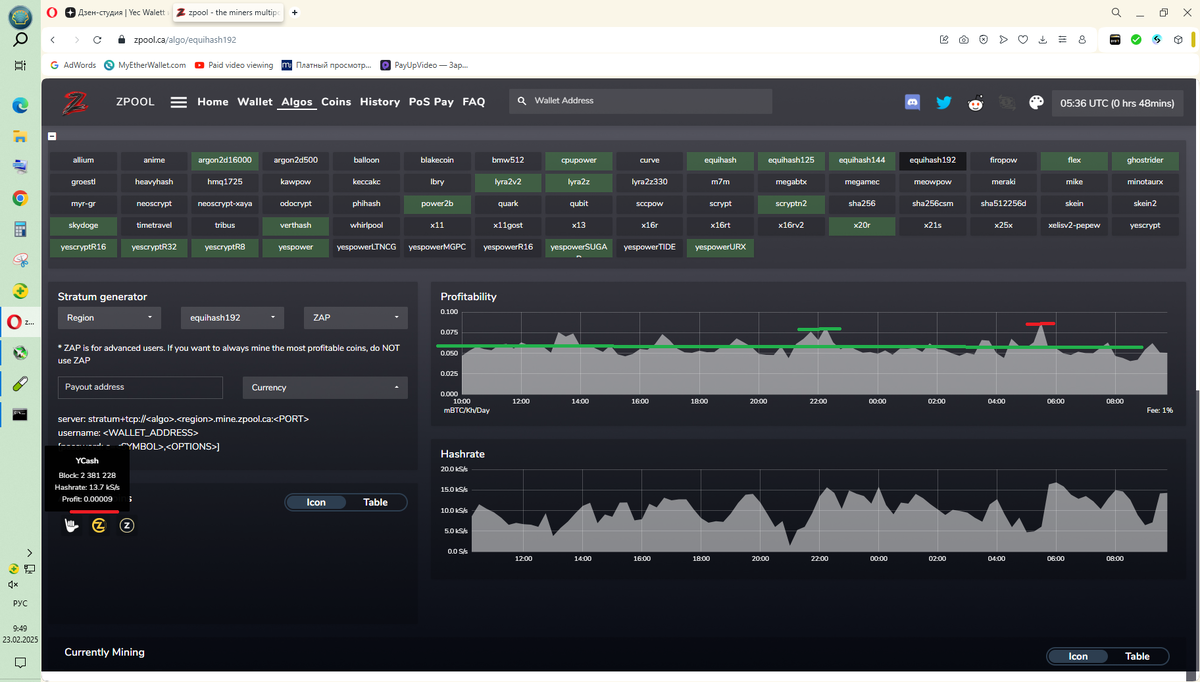Screen dimensions: 1200x682
Task: Click the Windows taskbar search icon
Action: click(x=20, y=40)
